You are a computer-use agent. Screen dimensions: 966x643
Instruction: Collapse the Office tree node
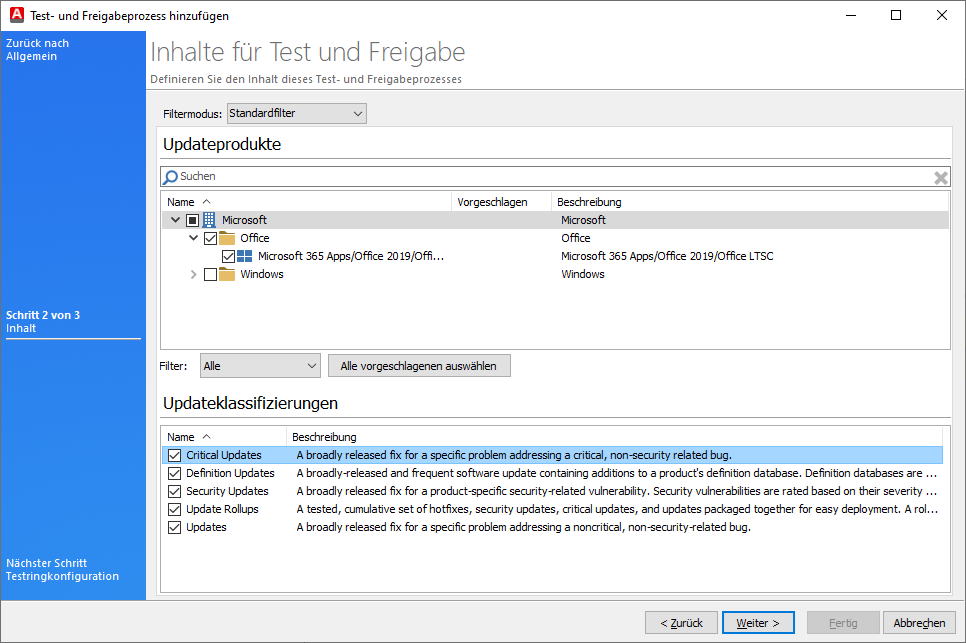[x=193, y=238]
